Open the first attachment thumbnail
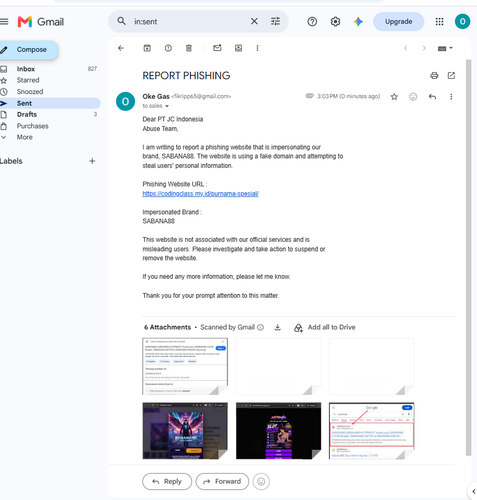 coord(185,366)
